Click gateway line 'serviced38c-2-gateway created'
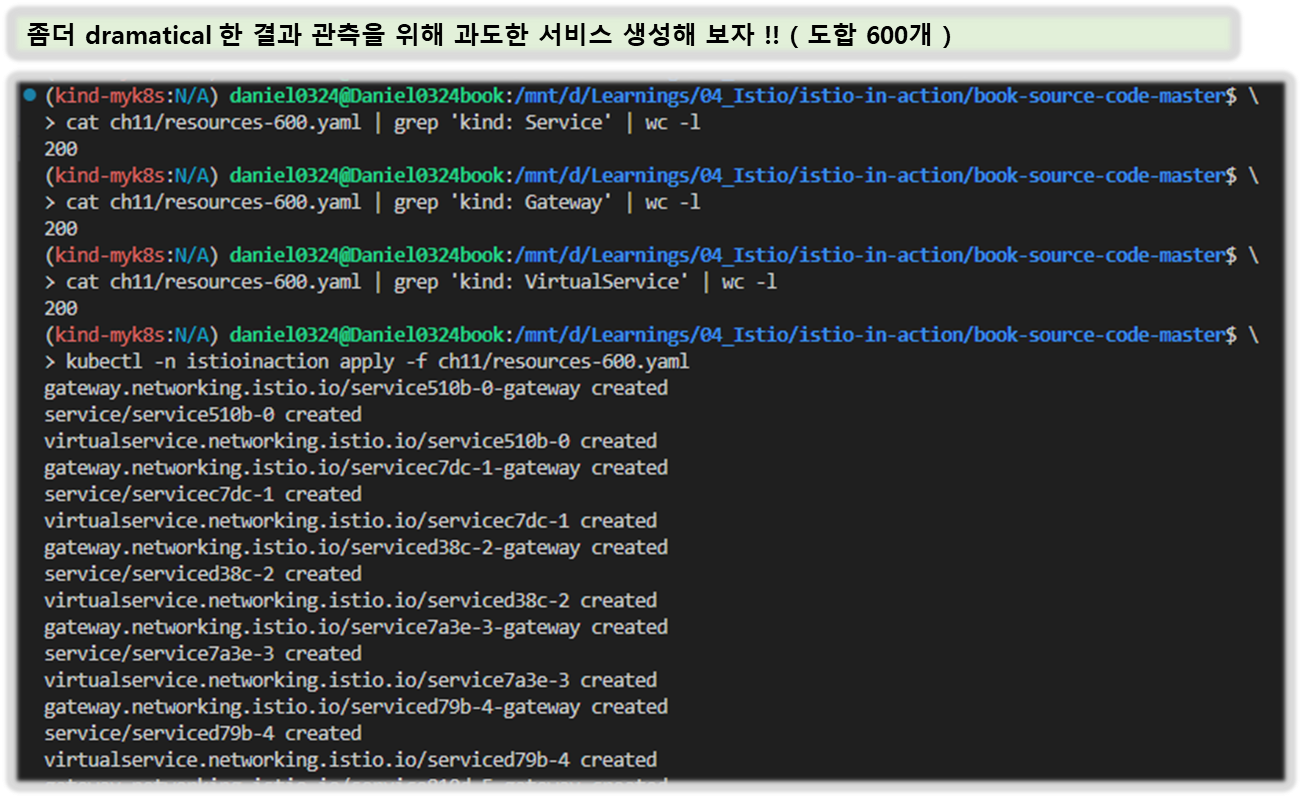Viewport: 1302px width, 798px height. tap(356, 548)
